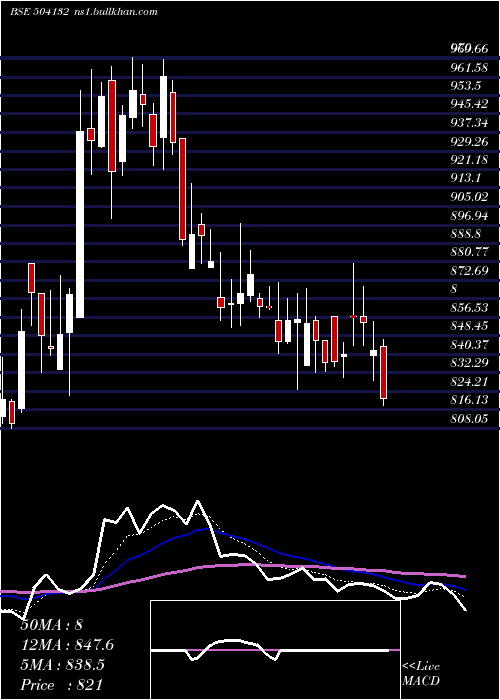Screen dimensions: 500x700
Task: Select the 961.58 price axis label
Action: tap(469, 67)
